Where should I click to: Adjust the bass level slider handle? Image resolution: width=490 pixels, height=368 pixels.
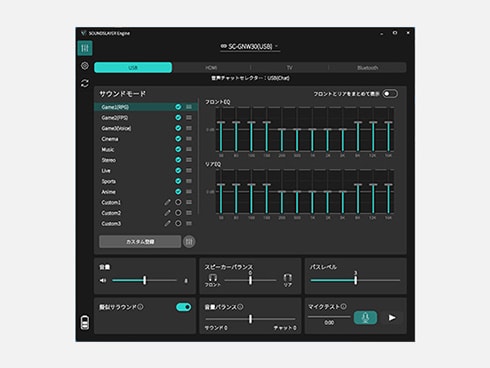coord(356,280)
